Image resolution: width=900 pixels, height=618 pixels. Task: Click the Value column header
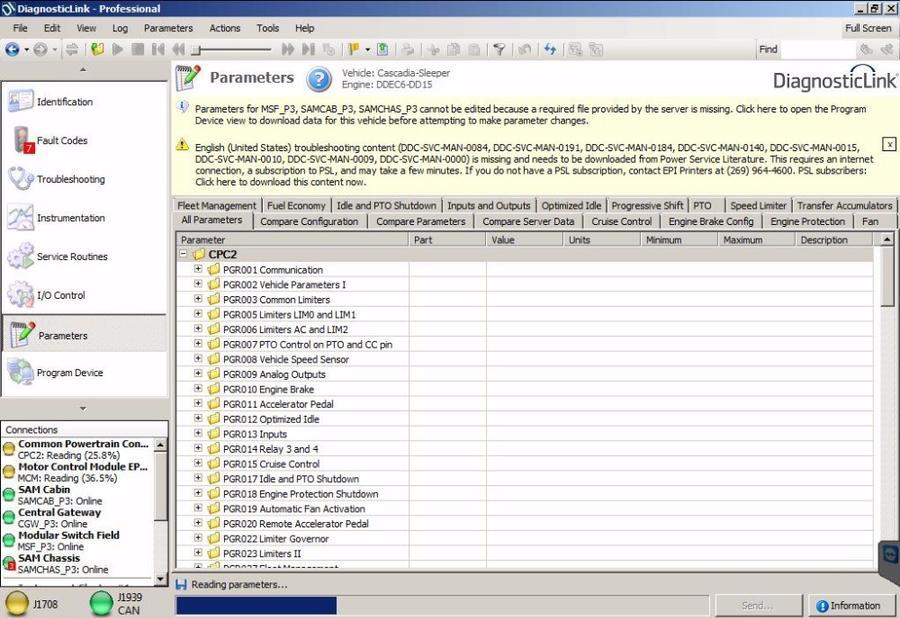[x=524, y=240]
